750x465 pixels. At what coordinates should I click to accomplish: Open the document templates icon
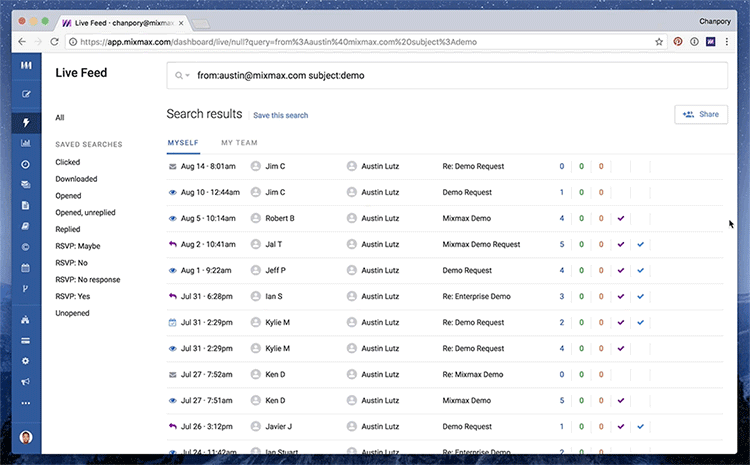pyautogui.click(x=26, y=205)
